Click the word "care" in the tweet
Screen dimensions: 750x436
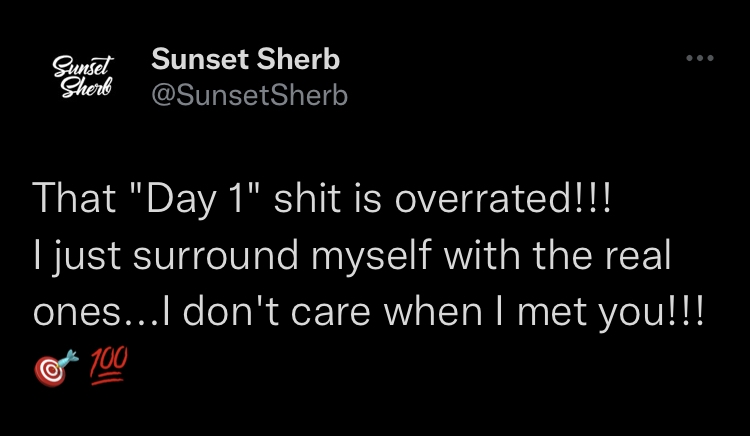pyautogui.click(x=331, y=313)
